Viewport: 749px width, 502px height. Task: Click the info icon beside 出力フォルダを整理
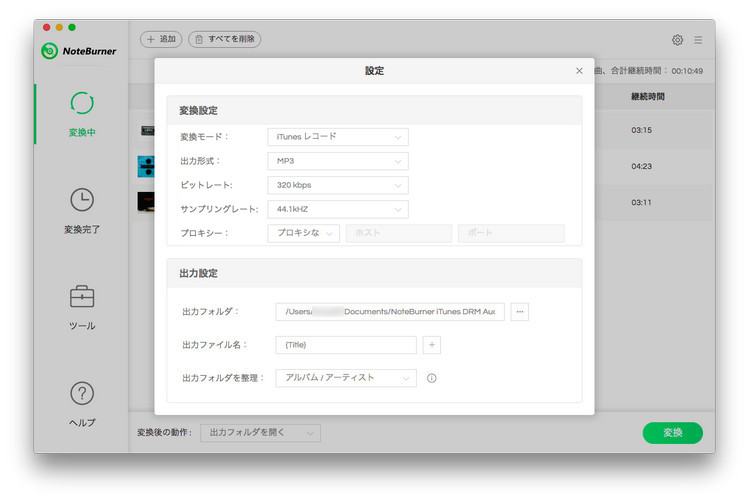[431, 378]
